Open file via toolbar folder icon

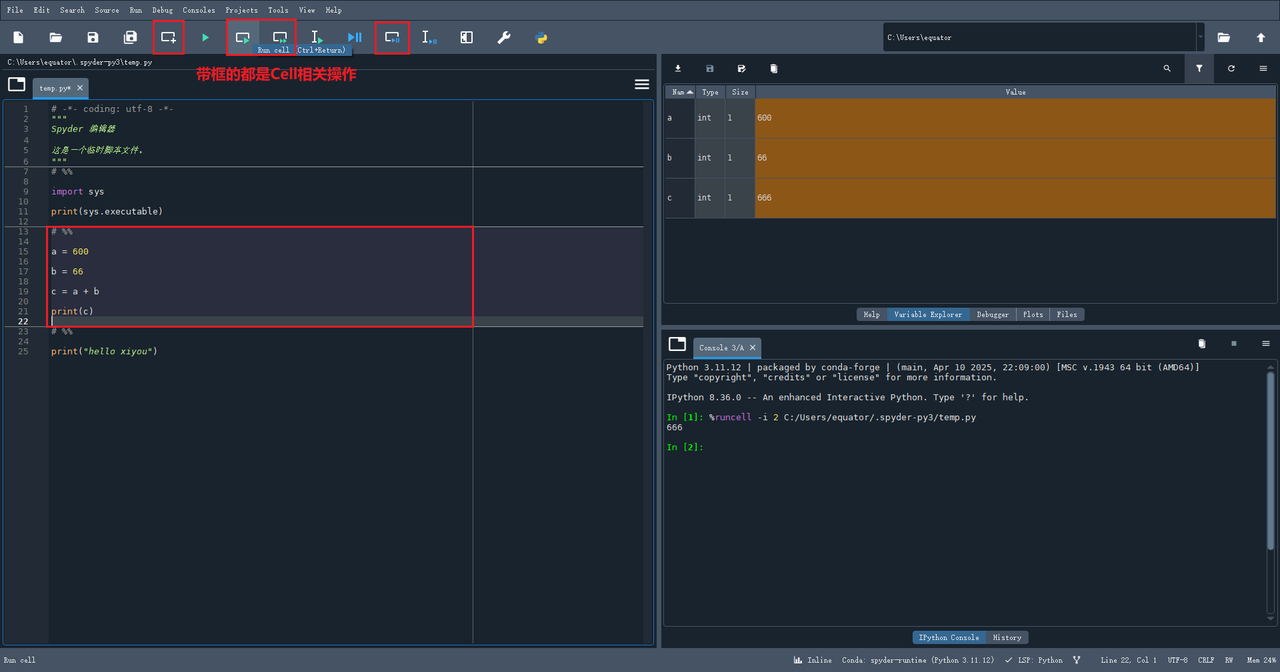56,37
